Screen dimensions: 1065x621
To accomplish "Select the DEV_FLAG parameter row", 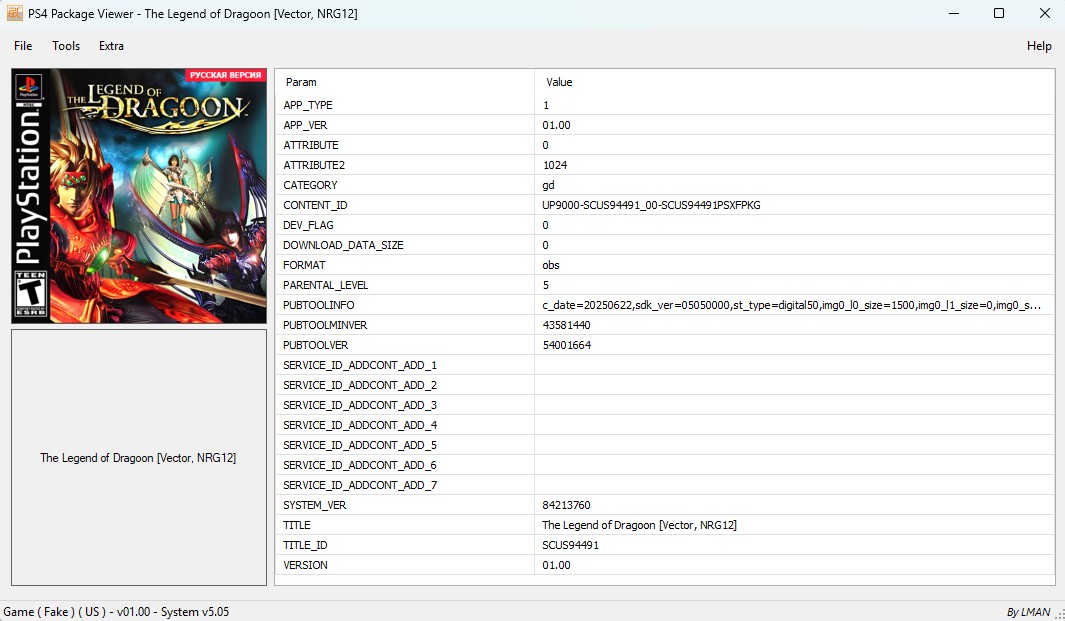I will point(664,225).
